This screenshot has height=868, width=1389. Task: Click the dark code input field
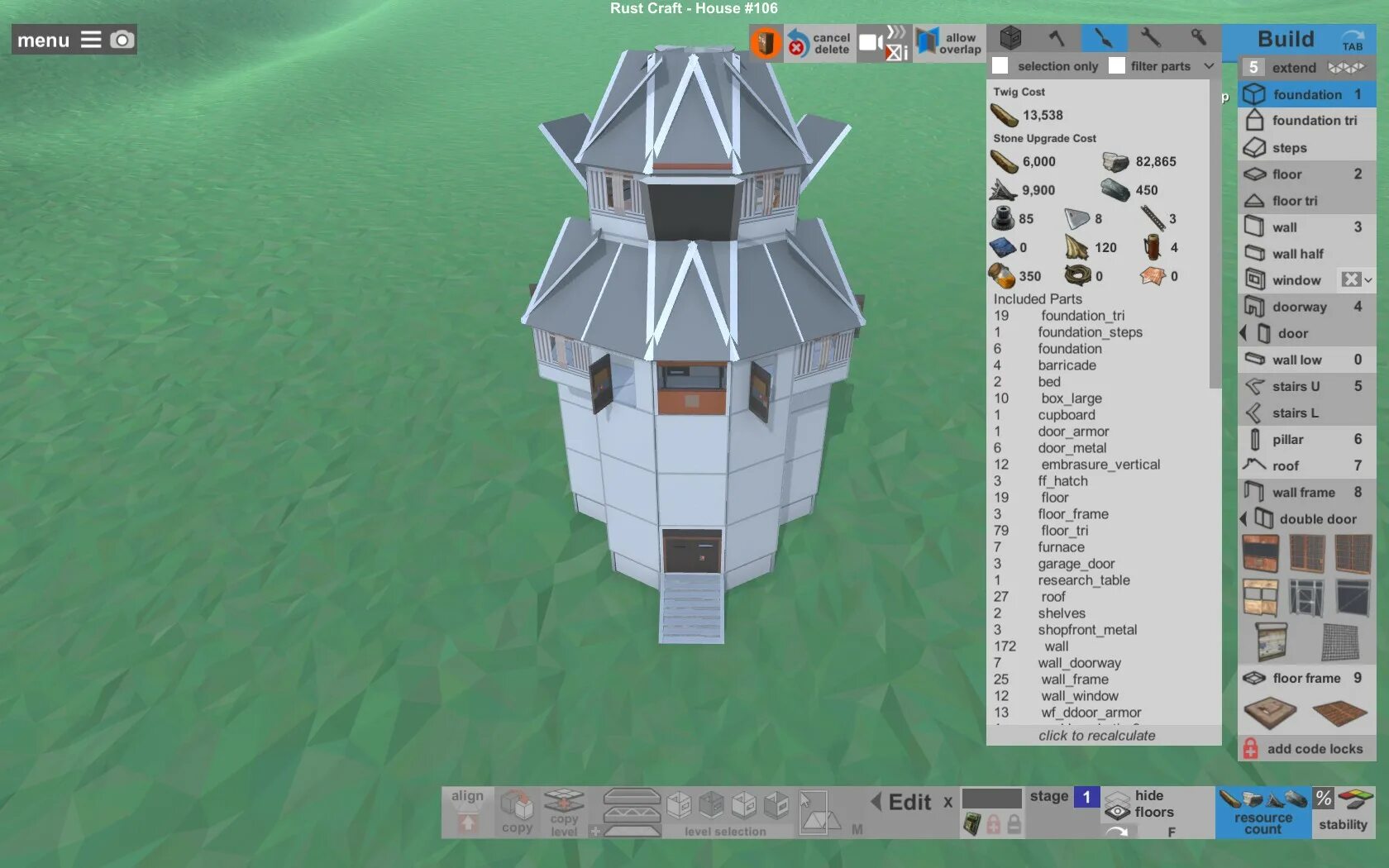pyautogui.click(x=992, y=798)
